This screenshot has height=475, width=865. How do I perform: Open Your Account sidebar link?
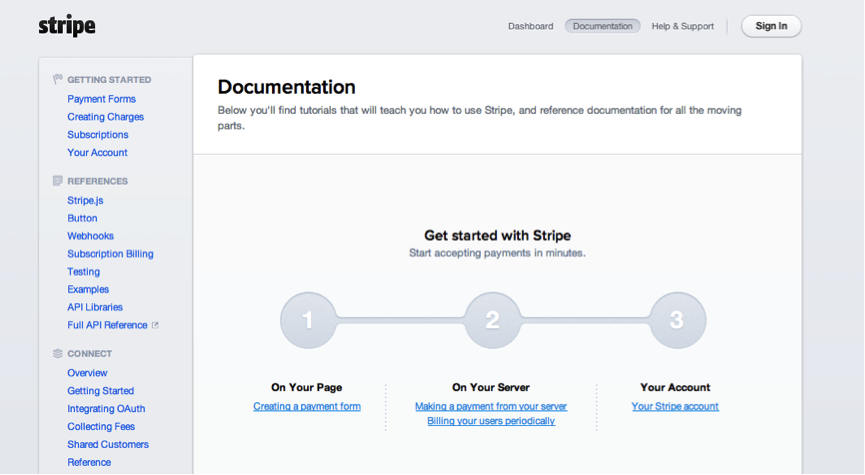[x=97, y=153]
